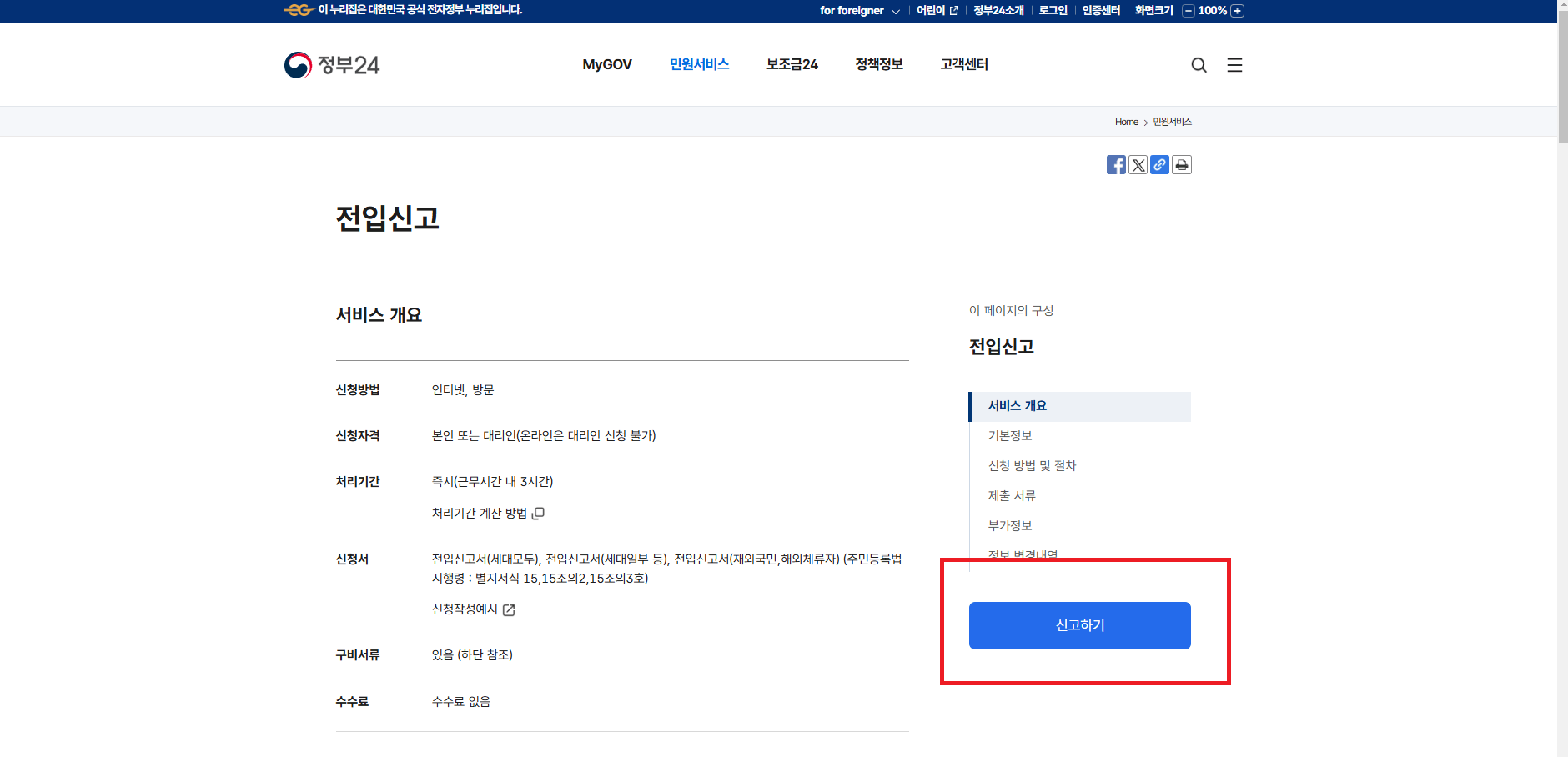Share the page on Facebook

click(1117, 164)
